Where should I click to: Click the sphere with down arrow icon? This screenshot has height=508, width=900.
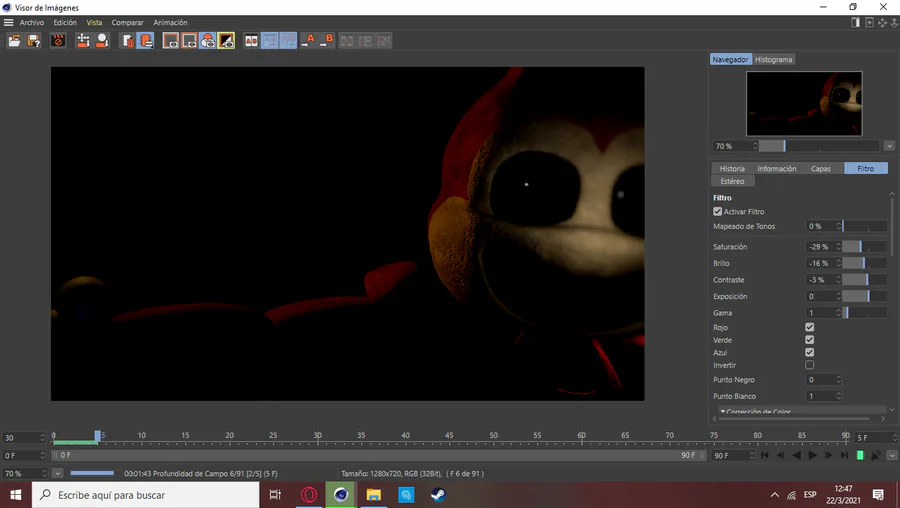tap(102, 41)
